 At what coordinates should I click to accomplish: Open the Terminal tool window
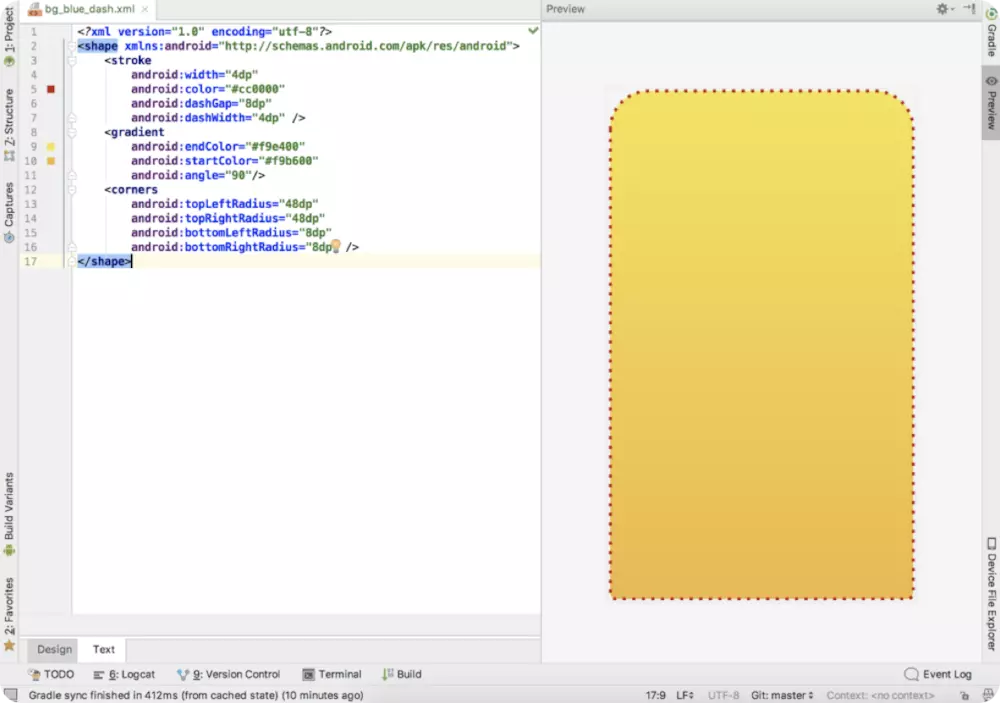point(332,674)
